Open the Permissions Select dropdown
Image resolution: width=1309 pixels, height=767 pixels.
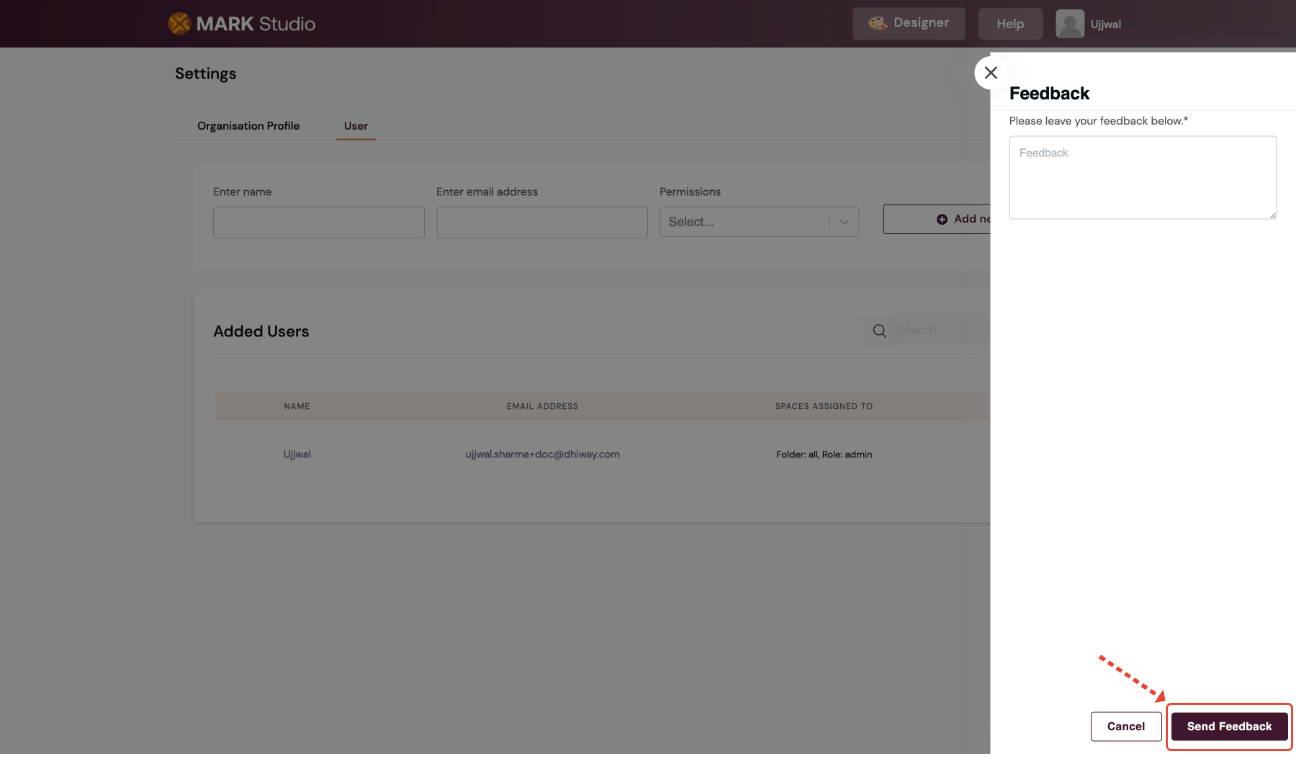tap(744, 222)
